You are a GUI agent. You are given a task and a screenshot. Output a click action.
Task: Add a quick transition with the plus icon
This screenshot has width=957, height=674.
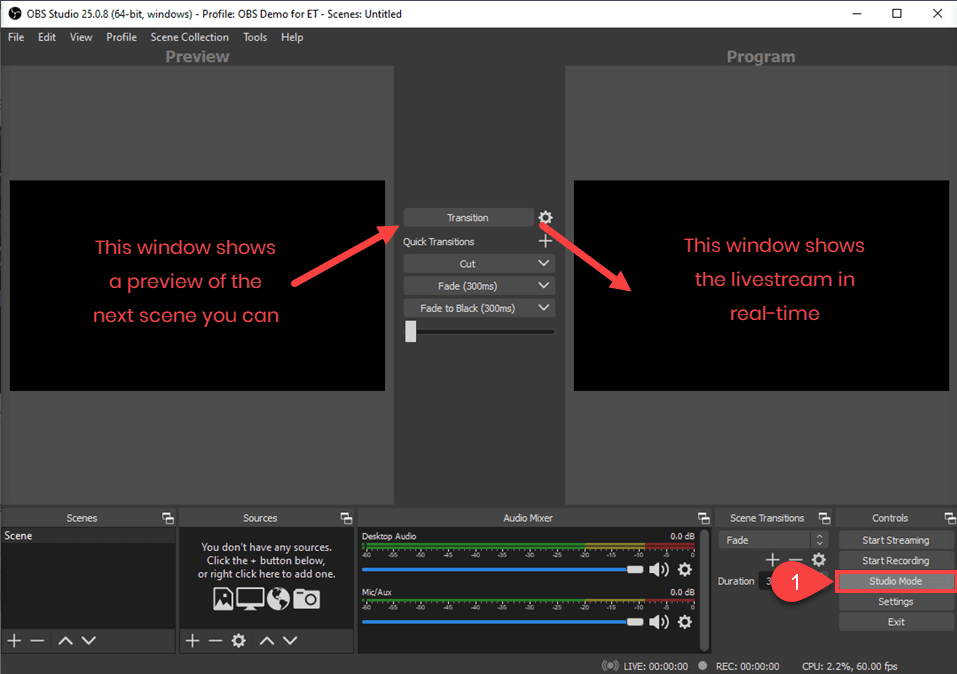(x=545, y=240)
